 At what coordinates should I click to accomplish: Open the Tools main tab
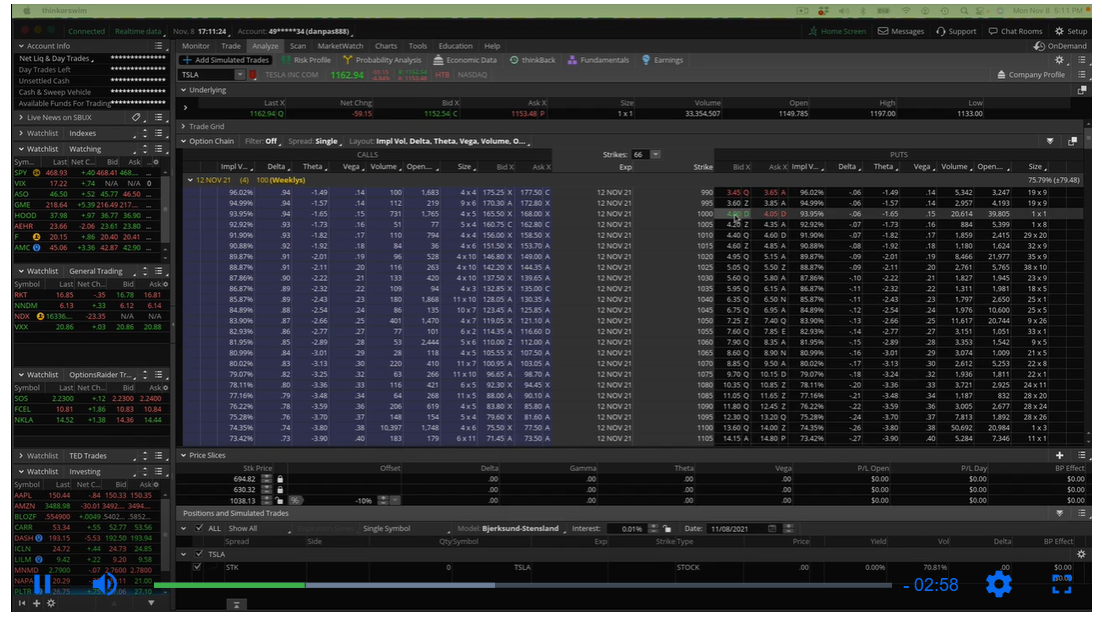point(417,46)
